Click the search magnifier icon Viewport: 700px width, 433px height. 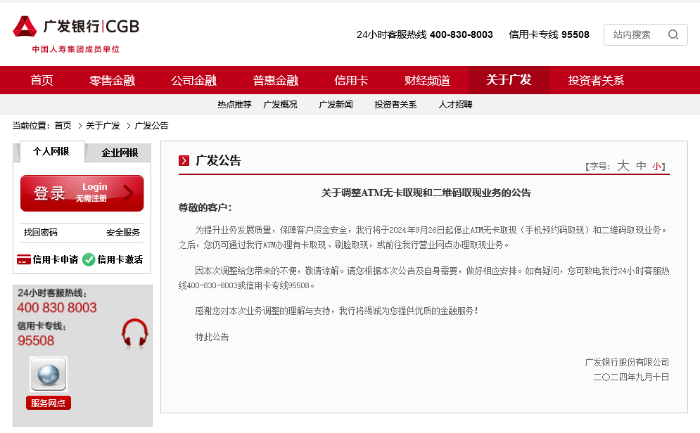coord(673,35)
